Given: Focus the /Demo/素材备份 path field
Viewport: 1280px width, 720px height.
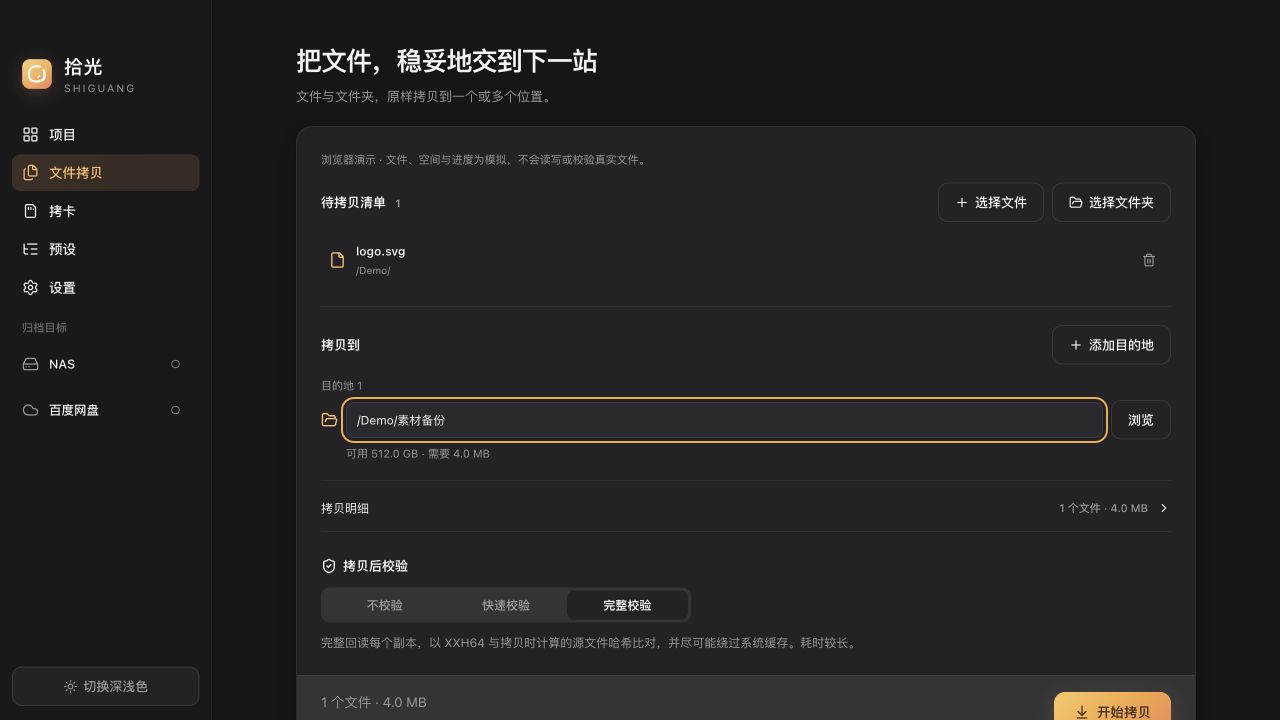Looking at the screenshot, I should [x=724, y=420].
